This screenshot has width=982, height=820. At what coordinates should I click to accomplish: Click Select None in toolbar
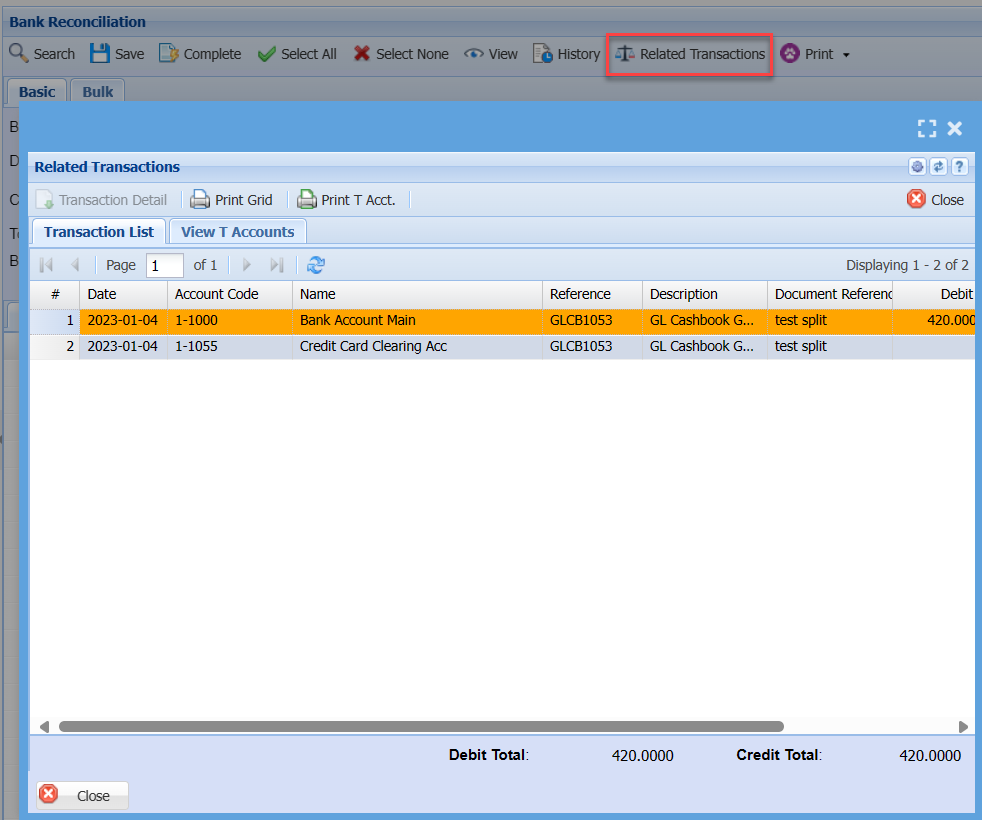click(x=400, y=54)
